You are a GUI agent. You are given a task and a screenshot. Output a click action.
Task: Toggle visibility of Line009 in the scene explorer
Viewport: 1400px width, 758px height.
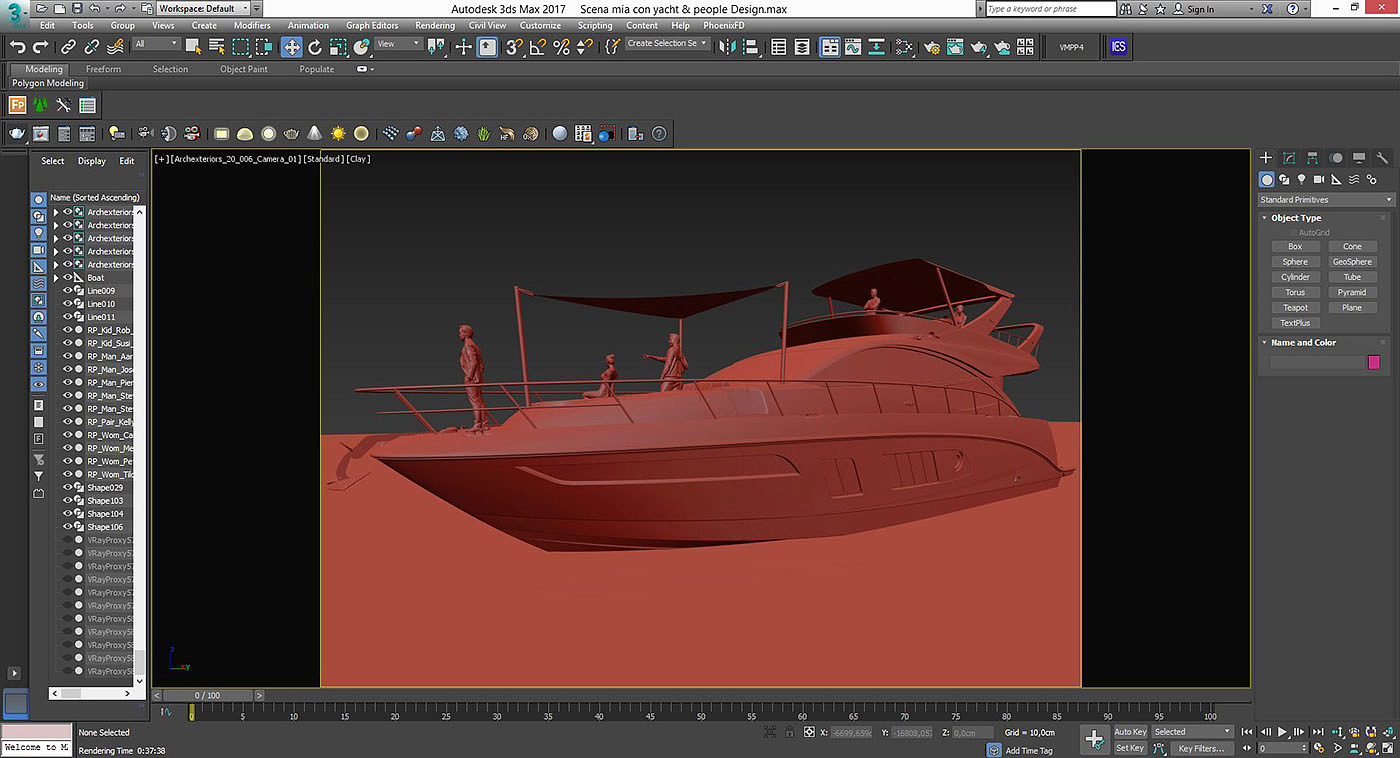pos(68,291)
